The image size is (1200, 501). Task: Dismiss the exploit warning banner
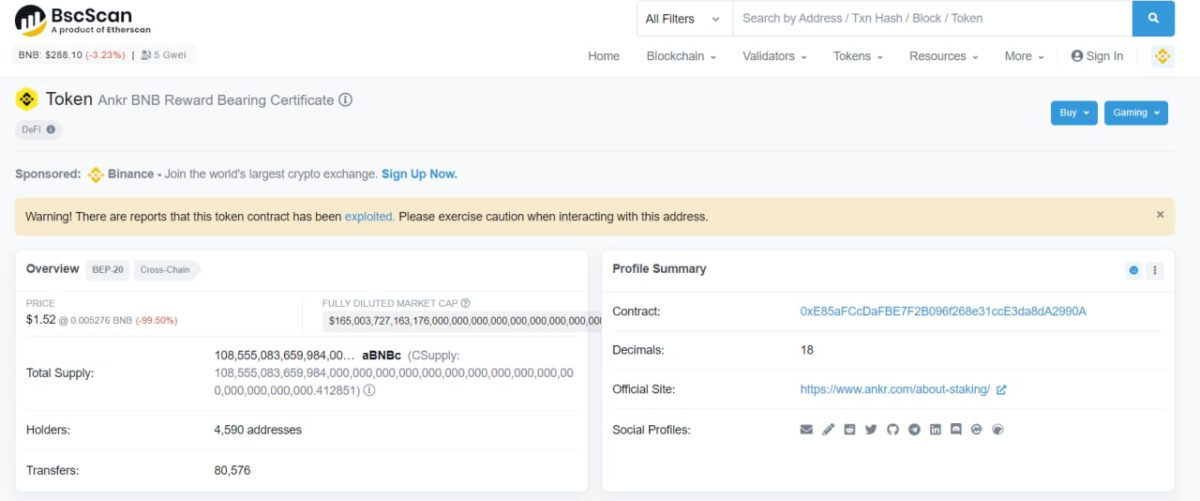pos(1160,215)
